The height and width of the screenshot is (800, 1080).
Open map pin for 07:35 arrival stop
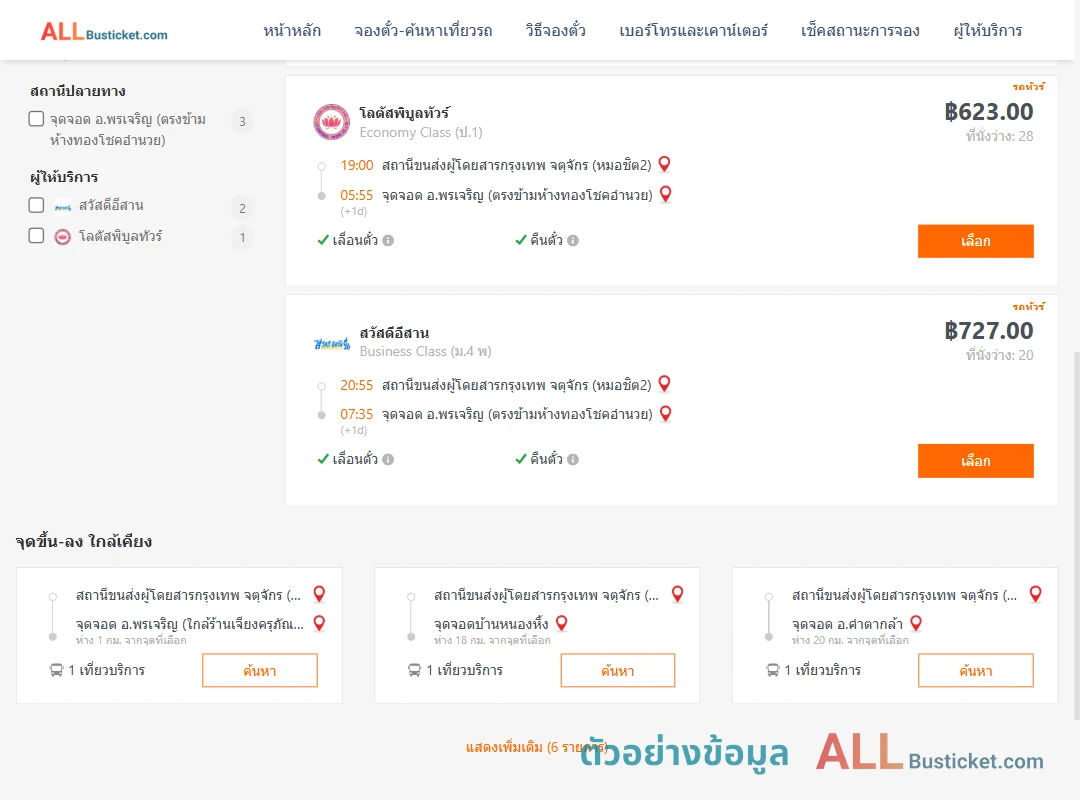coord(666,413)
